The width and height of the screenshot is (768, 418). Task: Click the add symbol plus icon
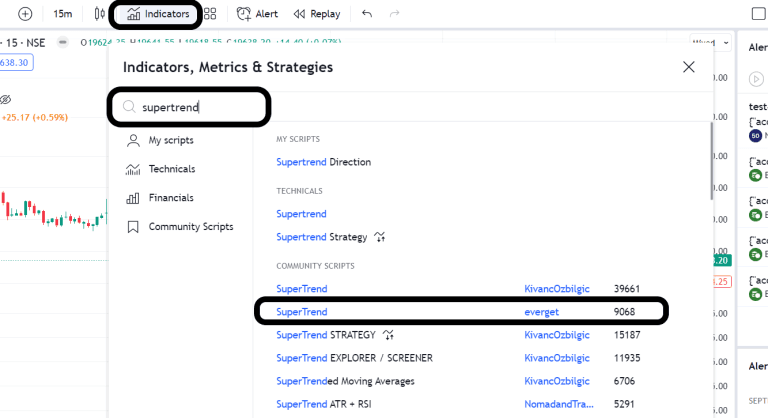pos(25,14)
